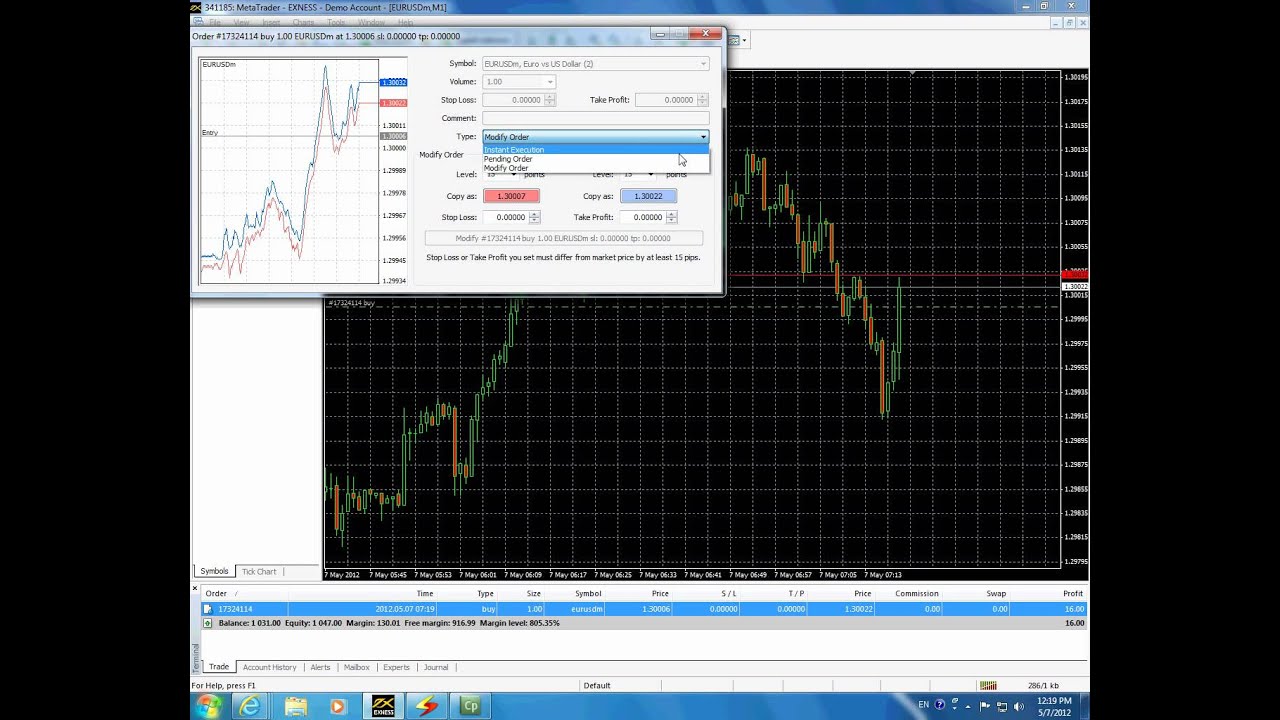Open the Alerts tab in Terminal
This screenshot has width=1280, height=720.
pyautogui.click(x=320, y=667)
